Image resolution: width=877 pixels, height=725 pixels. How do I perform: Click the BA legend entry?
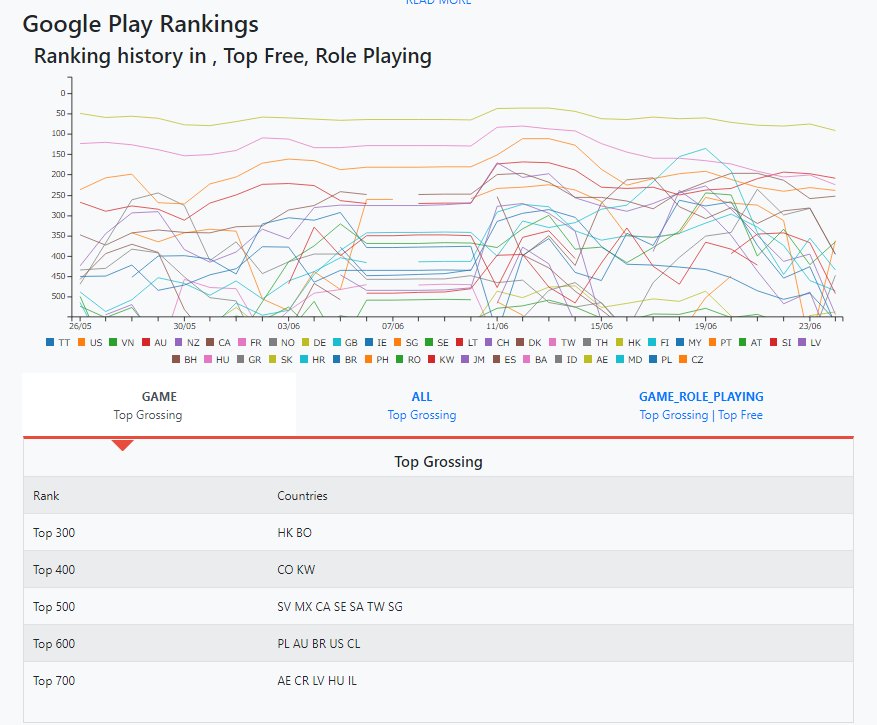535,360
